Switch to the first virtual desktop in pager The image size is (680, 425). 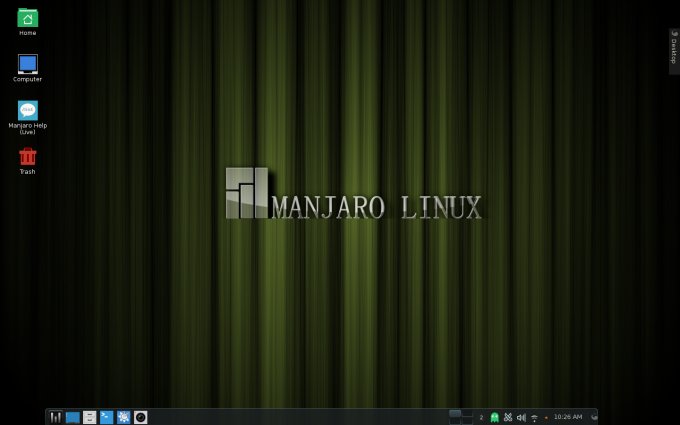pyautogui.click(x=455, y=413)
